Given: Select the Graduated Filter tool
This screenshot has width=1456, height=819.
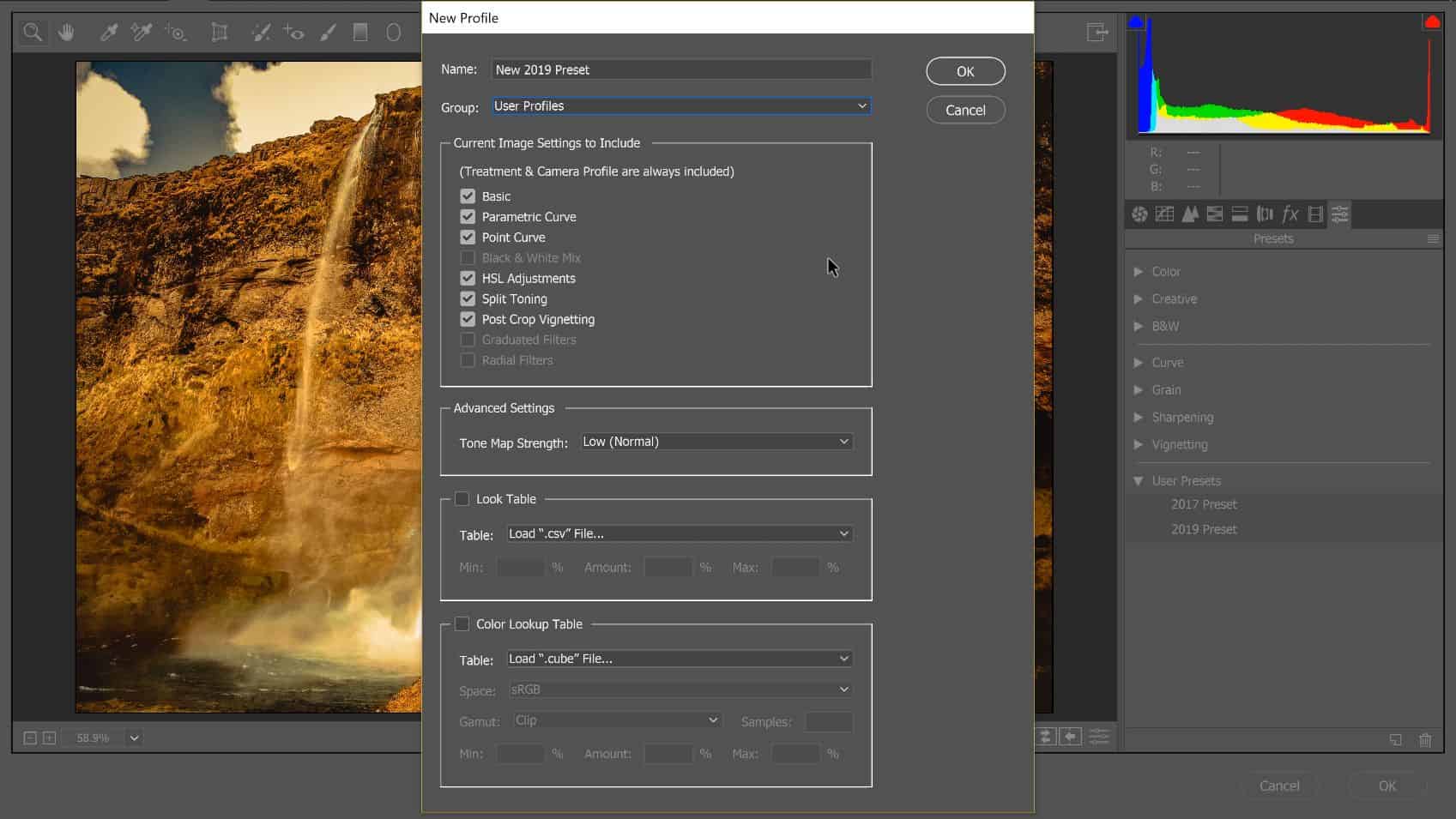Looking at the screenshot, I should pos(360,33).
